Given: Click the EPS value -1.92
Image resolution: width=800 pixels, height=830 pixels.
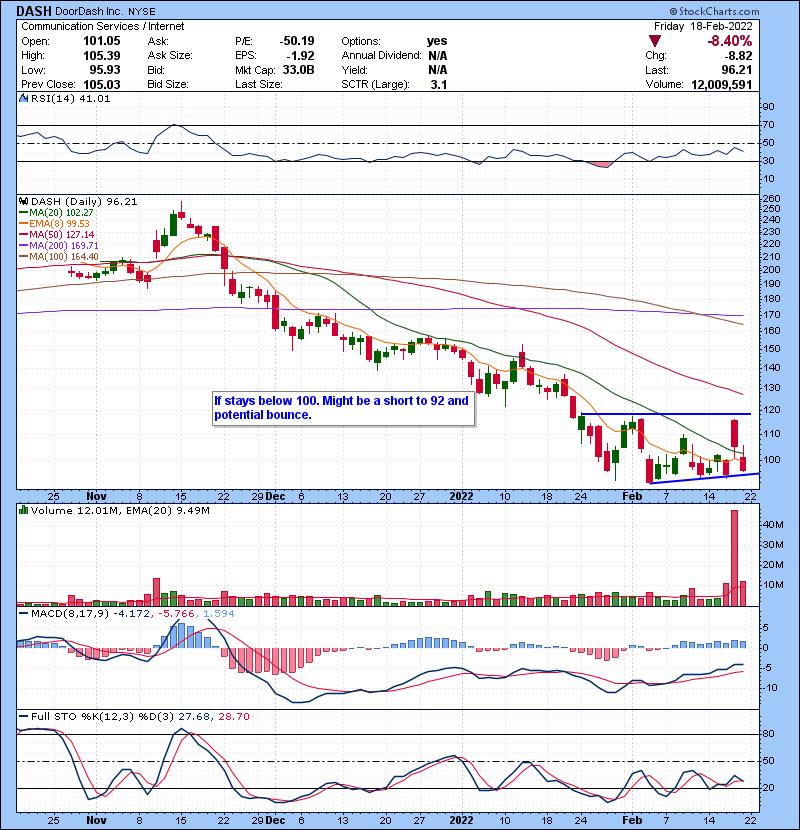Looking at the screenshot, I should [300, 56].
